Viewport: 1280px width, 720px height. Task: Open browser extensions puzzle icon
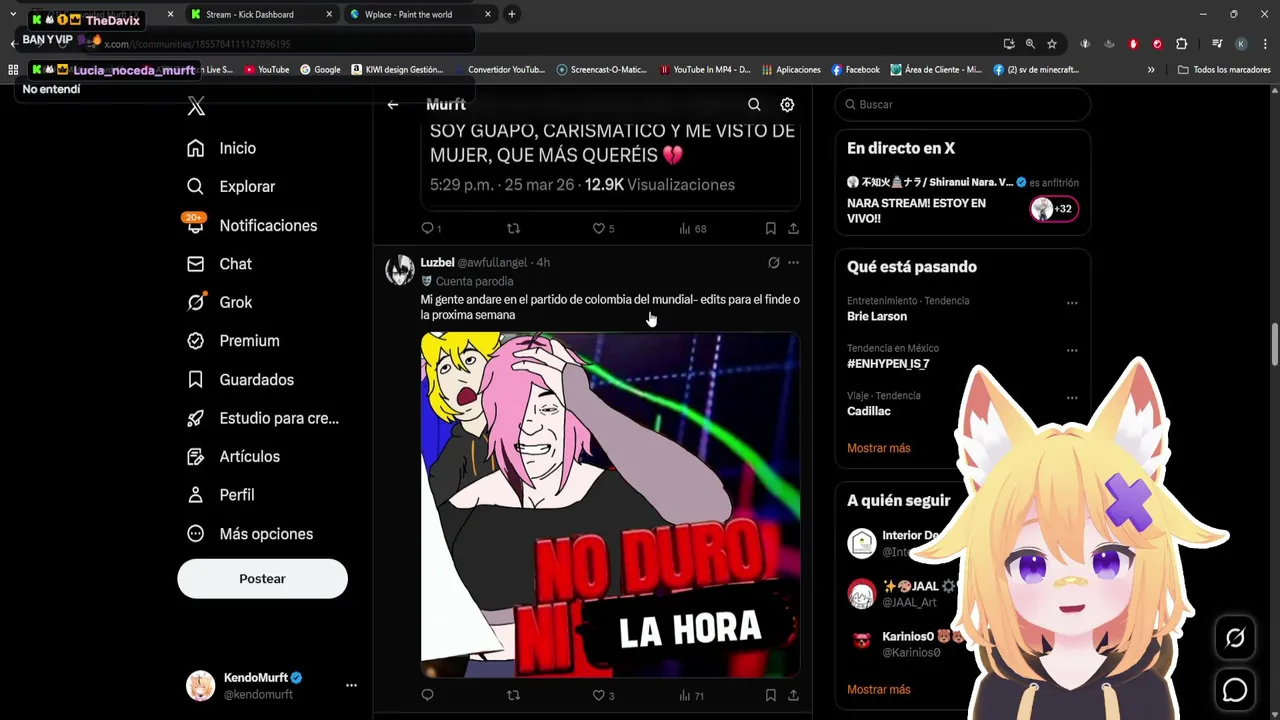[x=1181, y=44]
